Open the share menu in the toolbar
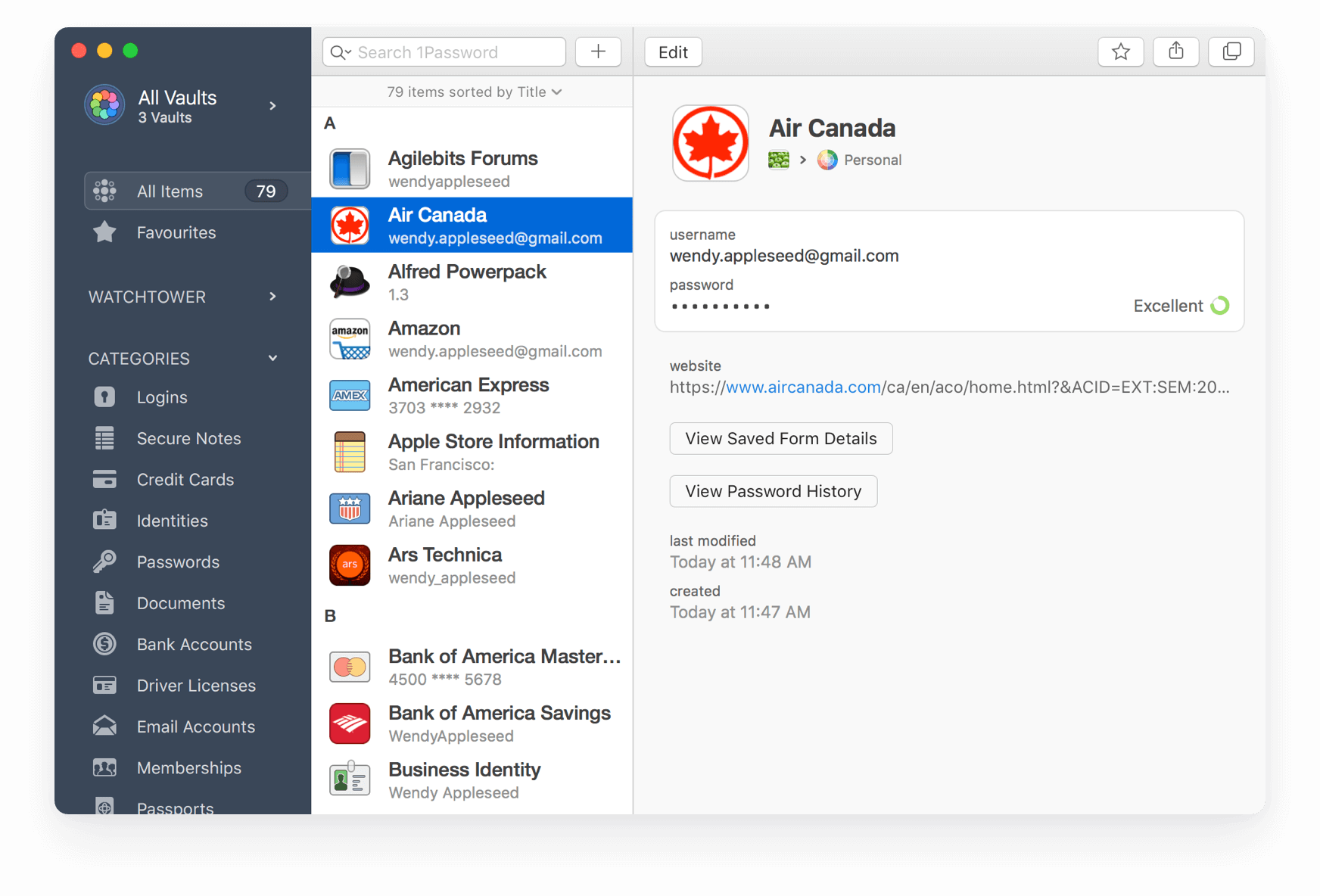This screenshot has width=1320, height=896. [x=1175, y=51]
